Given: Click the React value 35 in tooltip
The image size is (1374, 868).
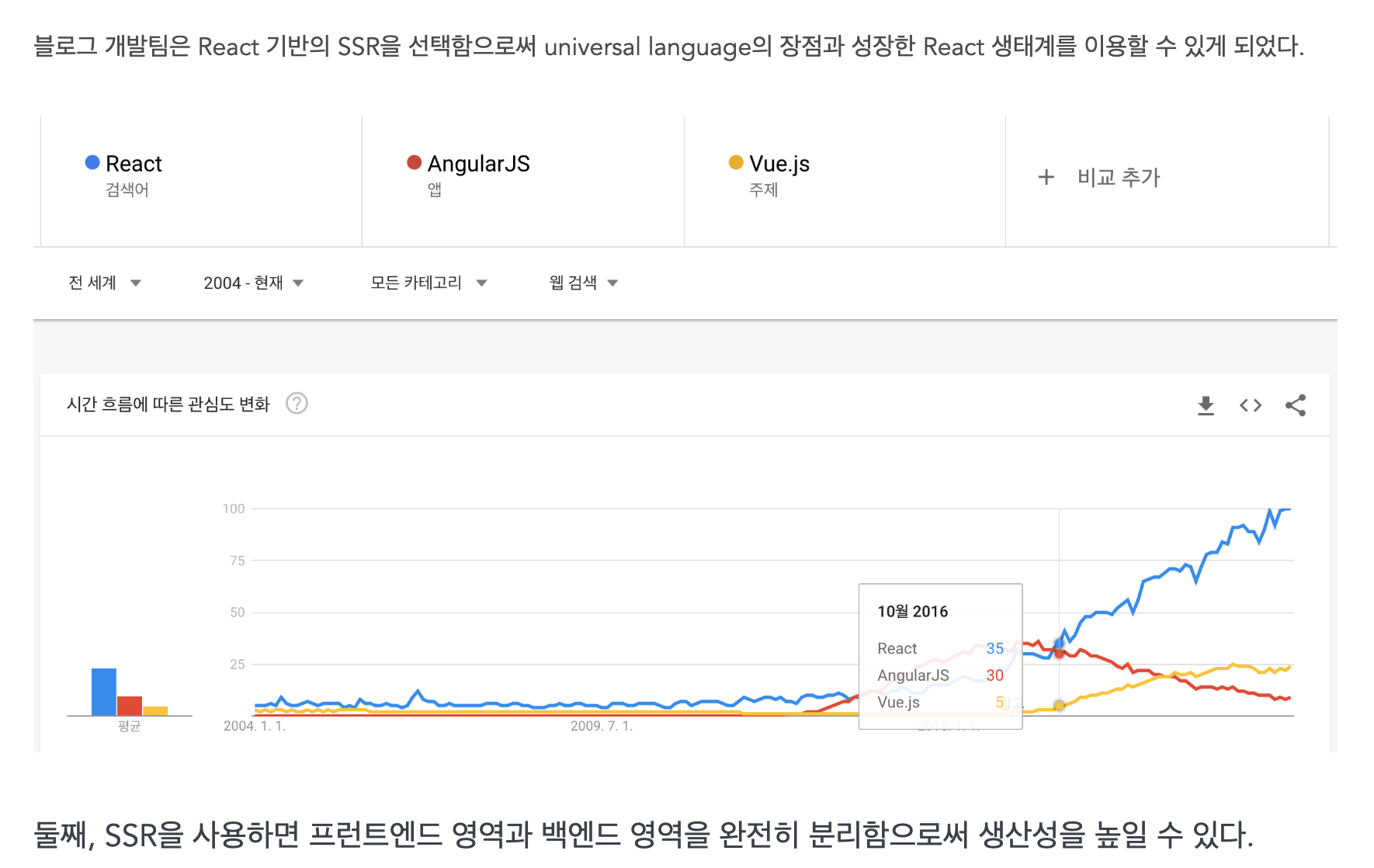Looking at the screenshot, I should pos(995,648).
